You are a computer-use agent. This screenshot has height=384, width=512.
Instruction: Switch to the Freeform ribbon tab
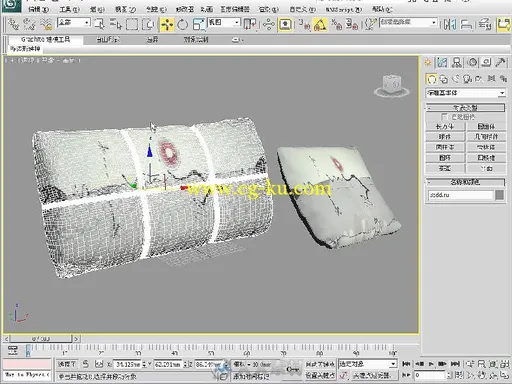coord(108,39)
